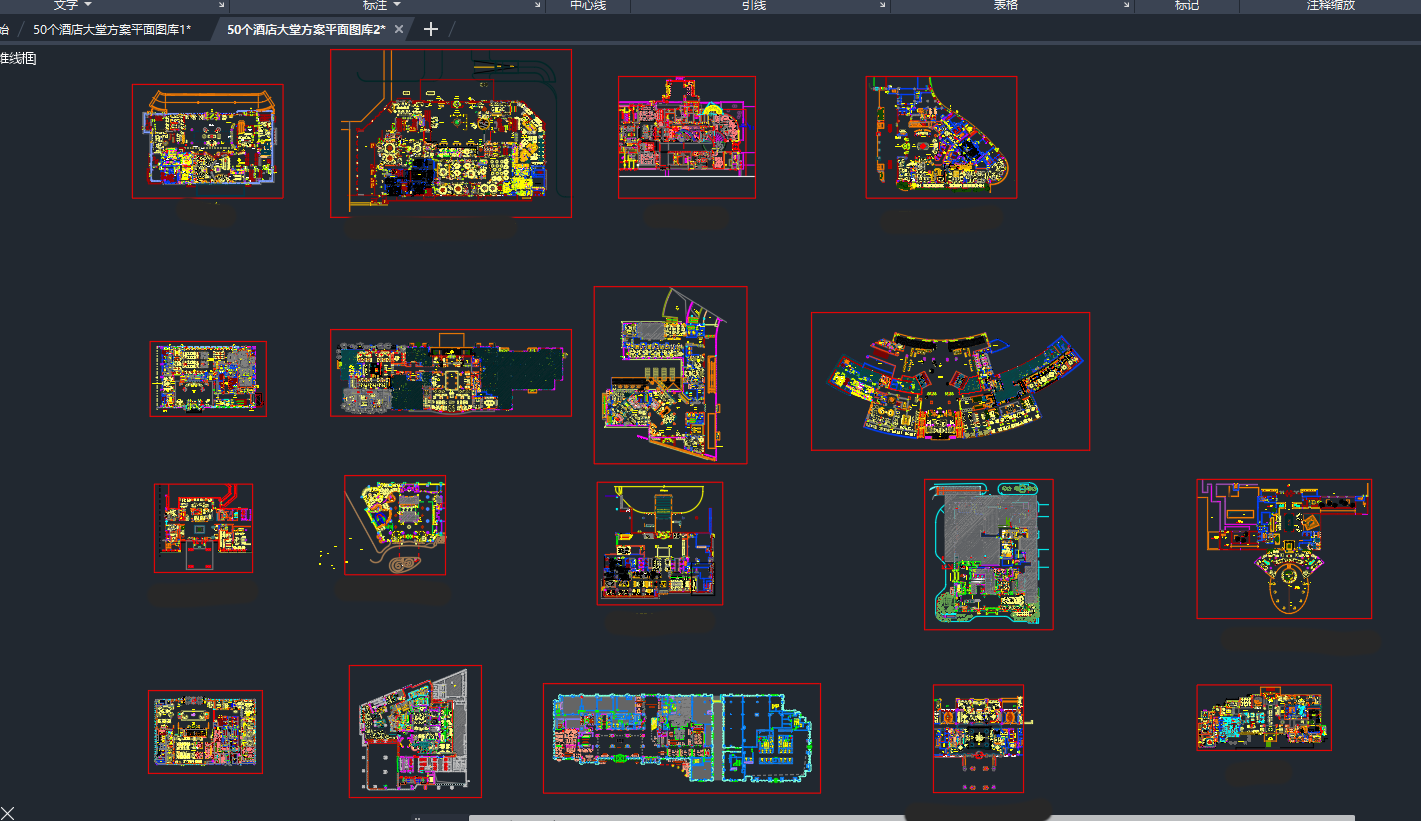Open the 表格 panel dialog launcher arrow
The height and width of the screenshot is (821, 1421).
pyautogui.click(x=1126, y=5)
